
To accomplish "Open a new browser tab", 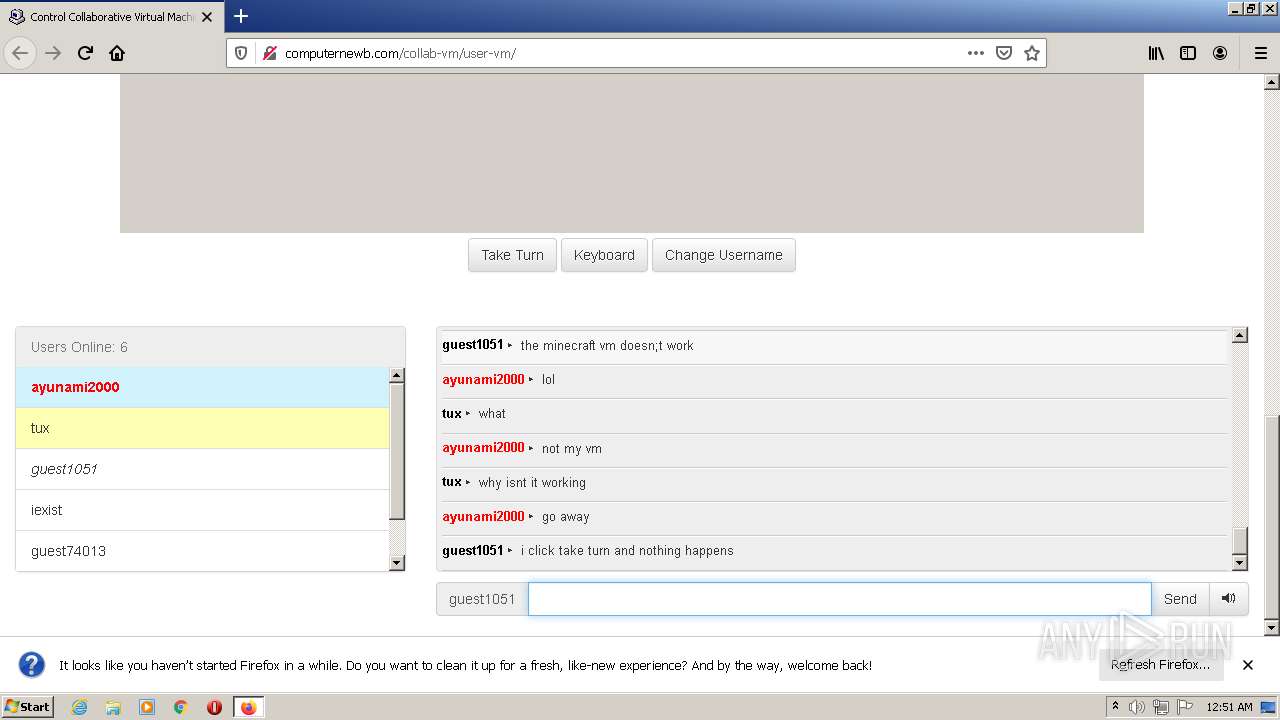I will (241, 16).
